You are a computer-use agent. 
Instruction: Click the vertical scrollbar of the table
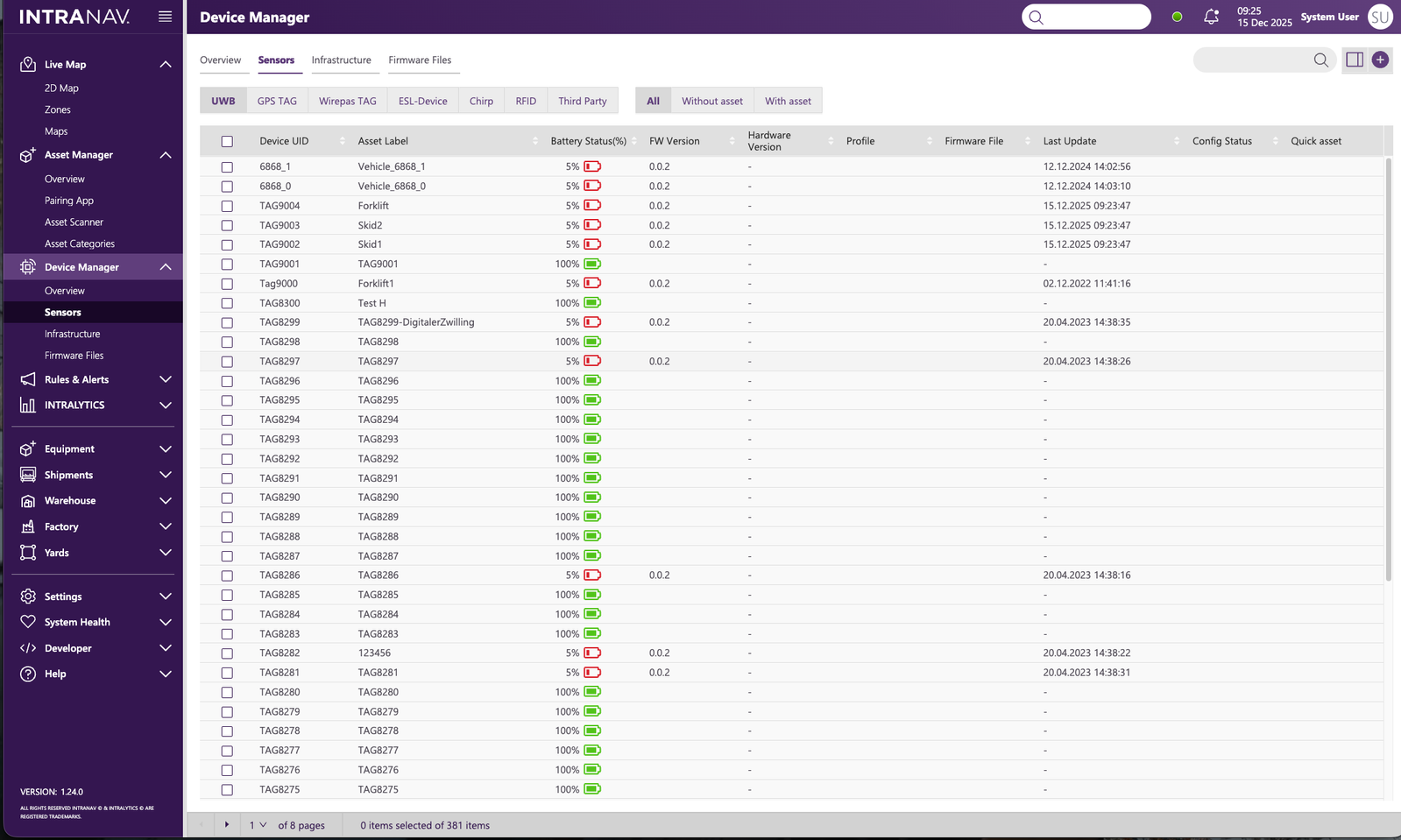1388,368
